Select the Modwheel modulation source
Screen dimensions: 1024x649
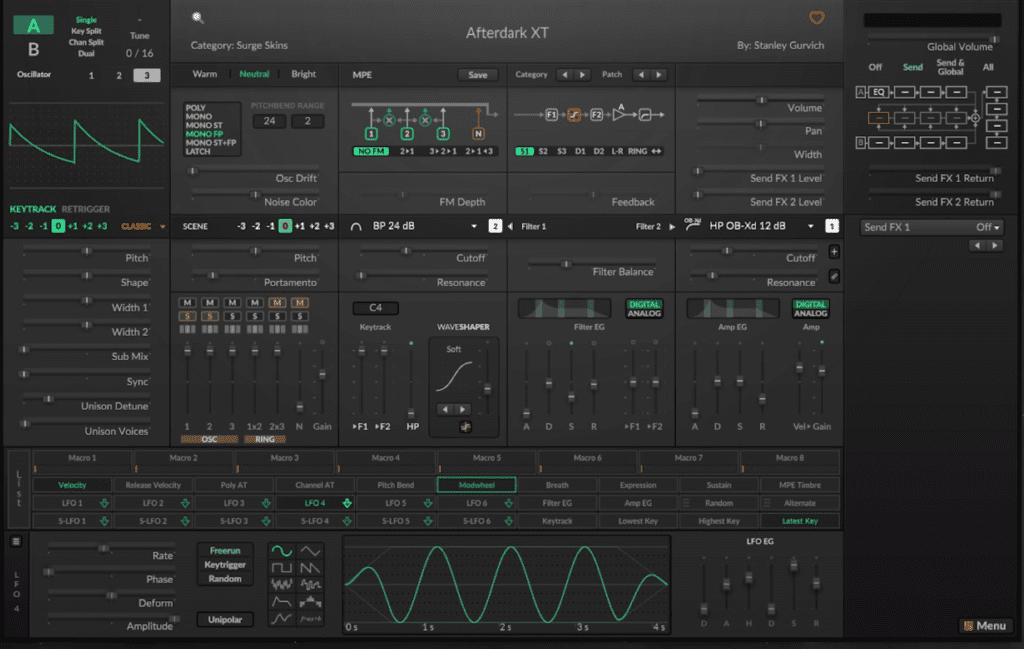coord(476,485)
